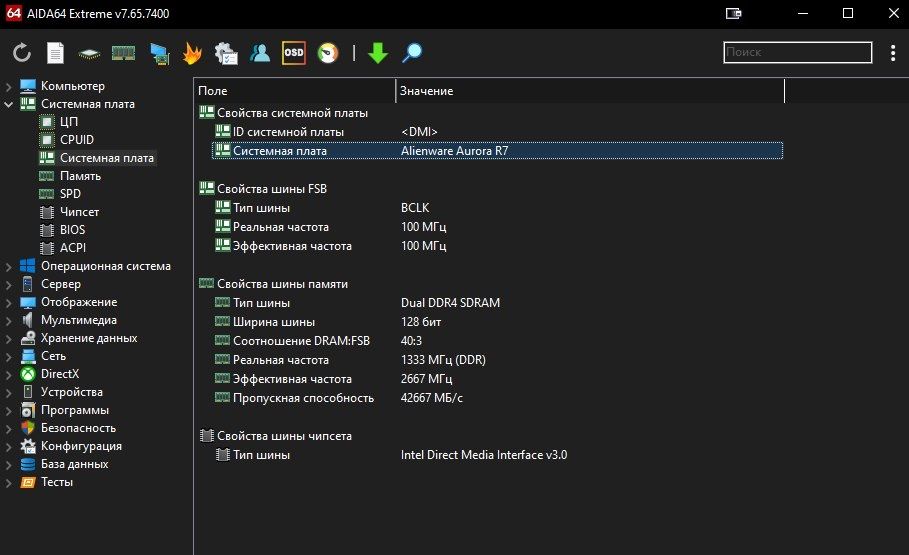Image resolution: width=909 pixels, height=555 pixels.
Task: Select the Соотношение DRAM:FSB row
Action: tap(497, 341)
